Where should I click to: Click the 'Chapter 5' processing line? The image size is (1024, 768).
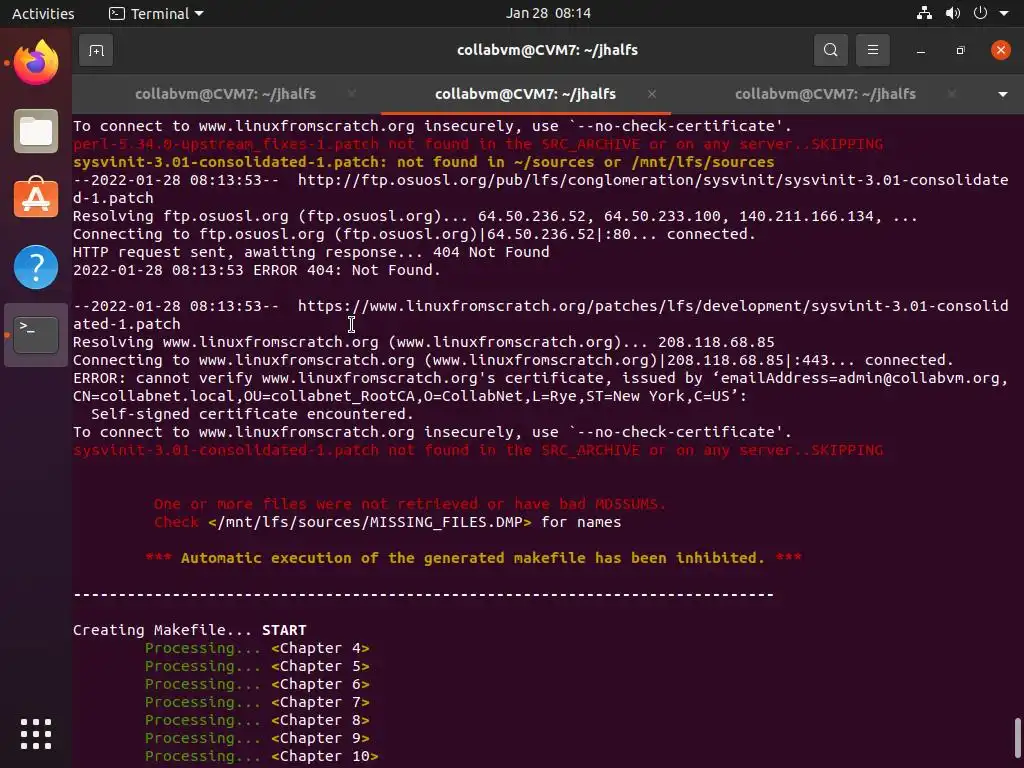tap(257, 667)
